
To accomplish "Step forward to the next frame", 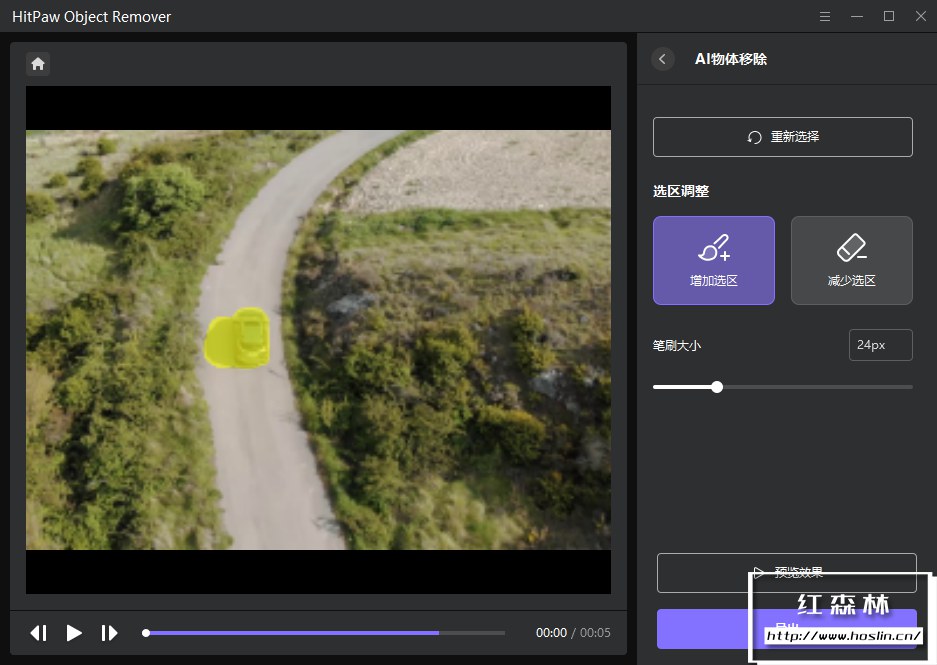I will 109,633.
